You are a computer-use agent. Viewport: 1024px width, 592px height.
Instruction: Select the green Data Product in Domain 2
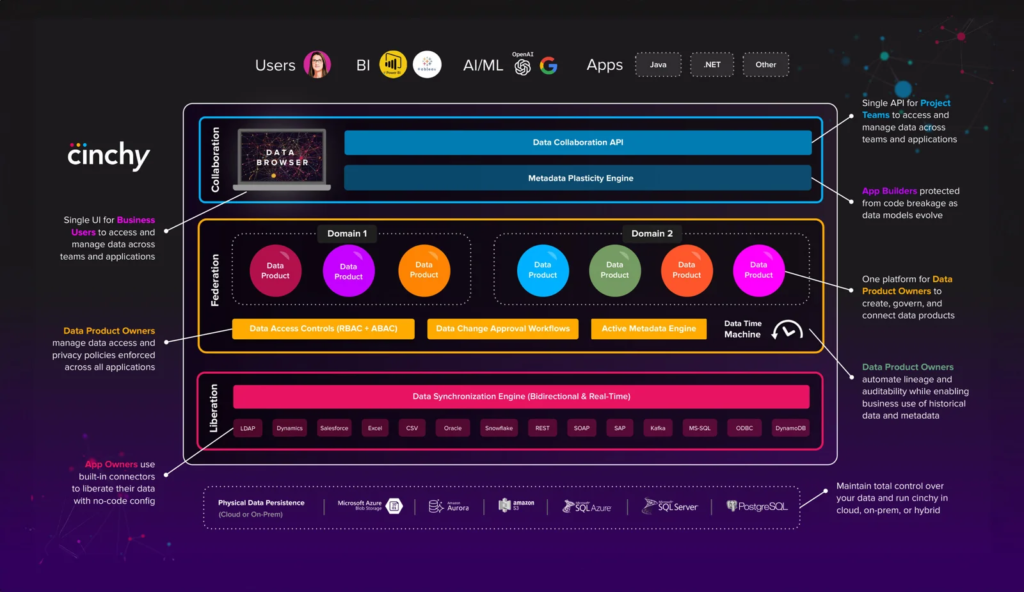[x=615, y=271]
